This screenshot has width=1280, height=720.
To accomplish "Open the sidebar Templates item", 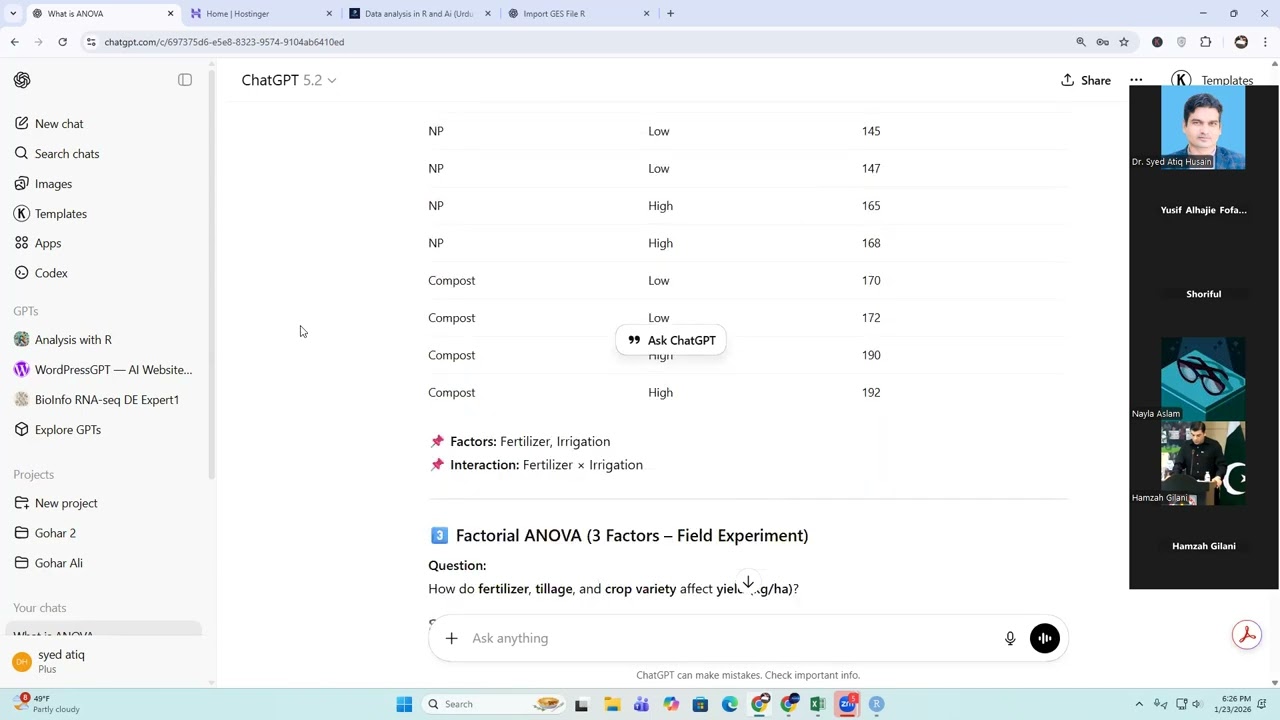I will tap(61, 214).
